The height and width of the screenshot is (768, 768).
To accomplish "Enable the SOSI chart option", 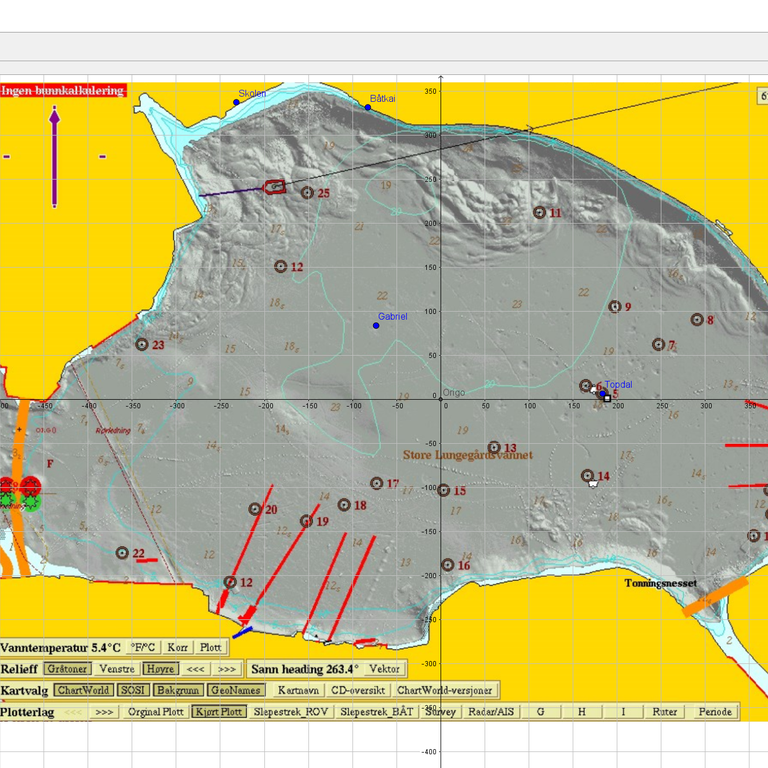I will (x=132, y=690).
